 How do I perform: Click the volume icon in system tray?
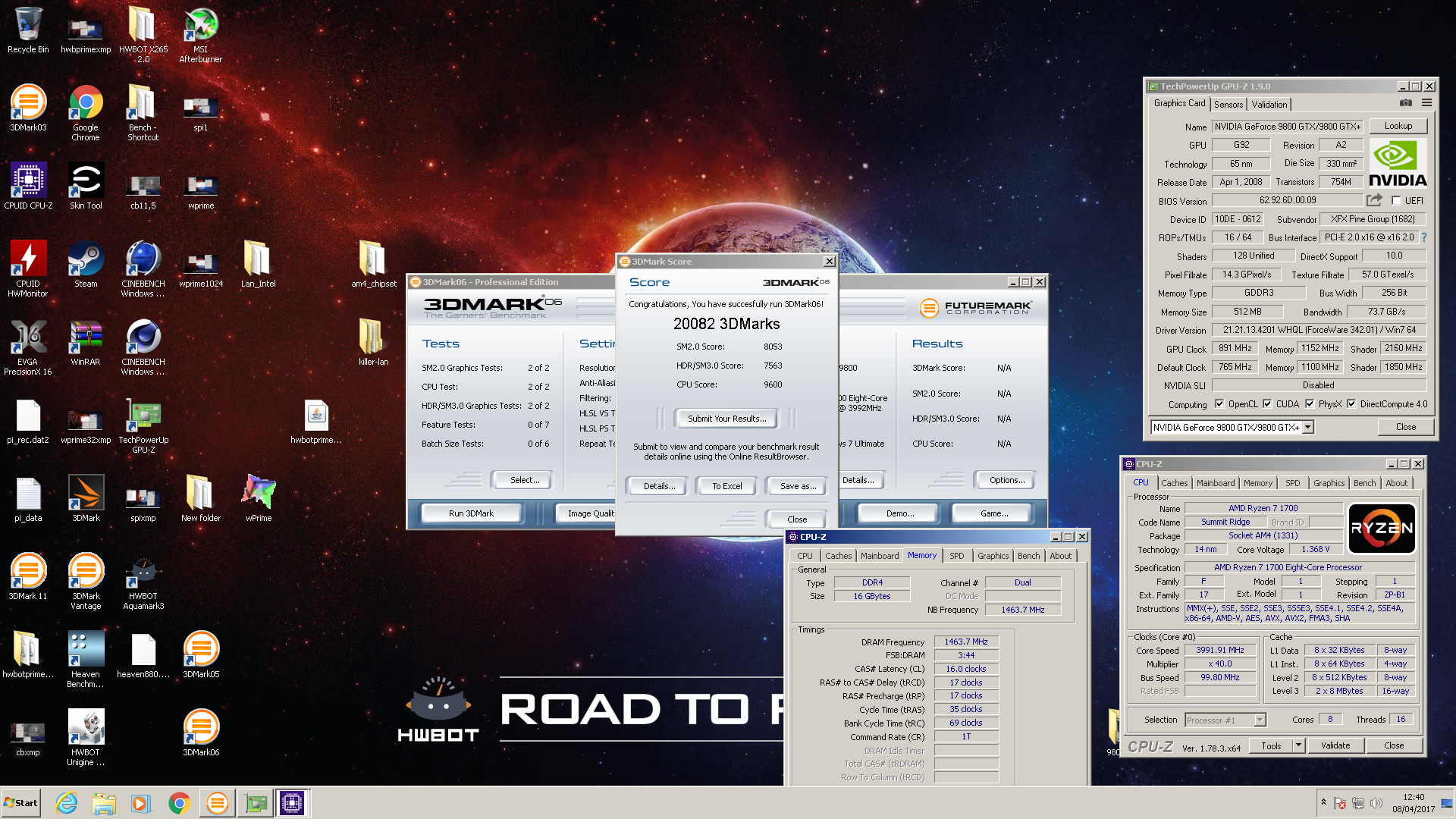pyautogui.click(x=1376, y=803)
